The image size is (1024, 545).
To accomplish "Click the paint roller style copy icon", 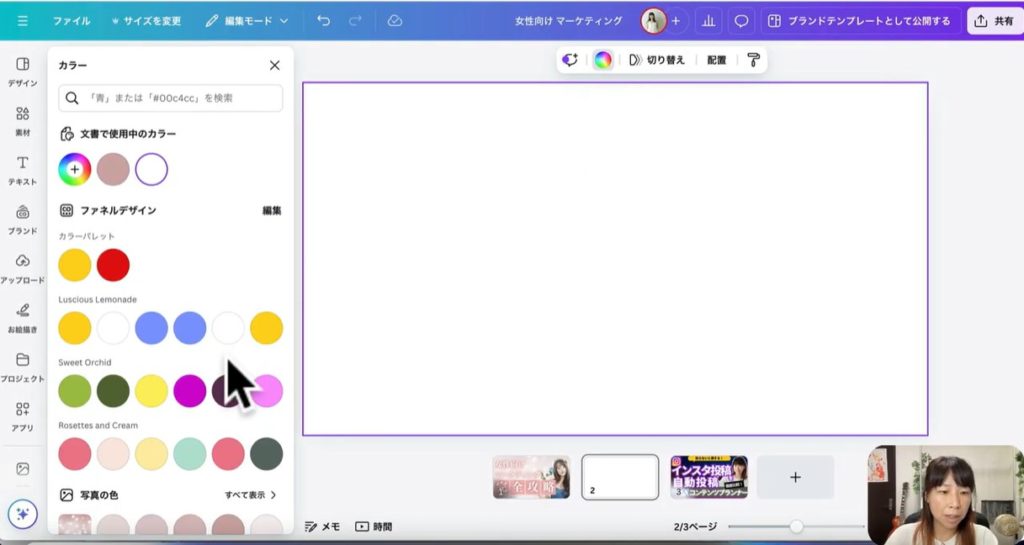I will (753, 60).
